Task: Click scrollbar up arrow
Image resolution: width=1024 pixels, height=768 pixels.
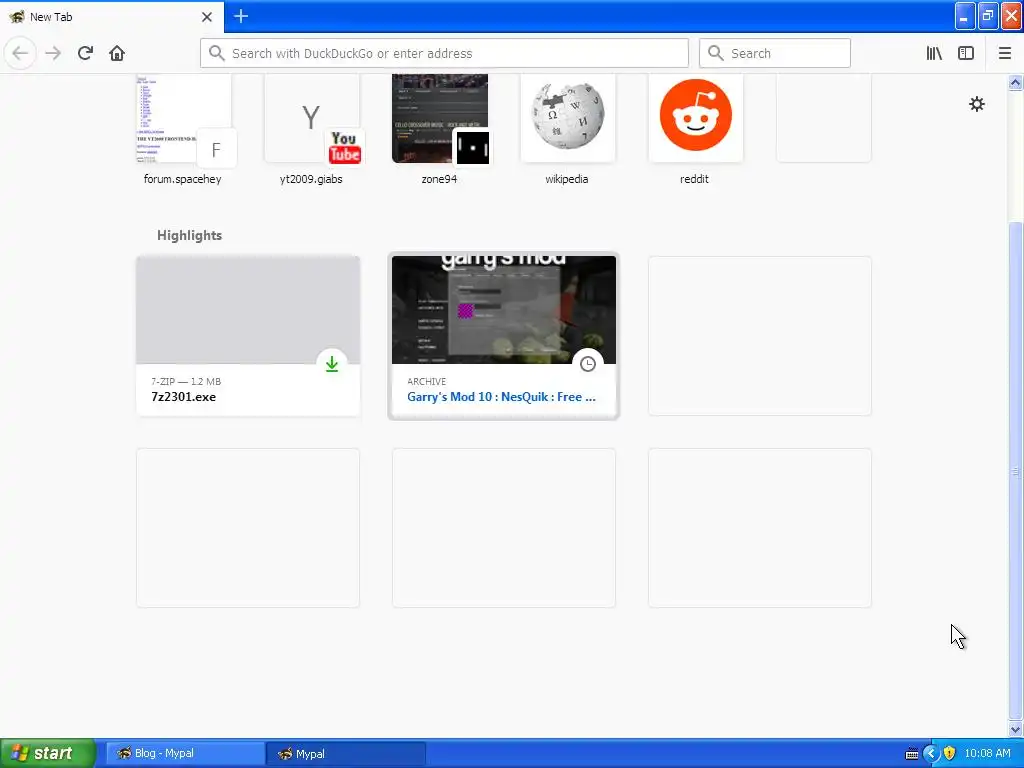Action: [x=1016, y=82]
